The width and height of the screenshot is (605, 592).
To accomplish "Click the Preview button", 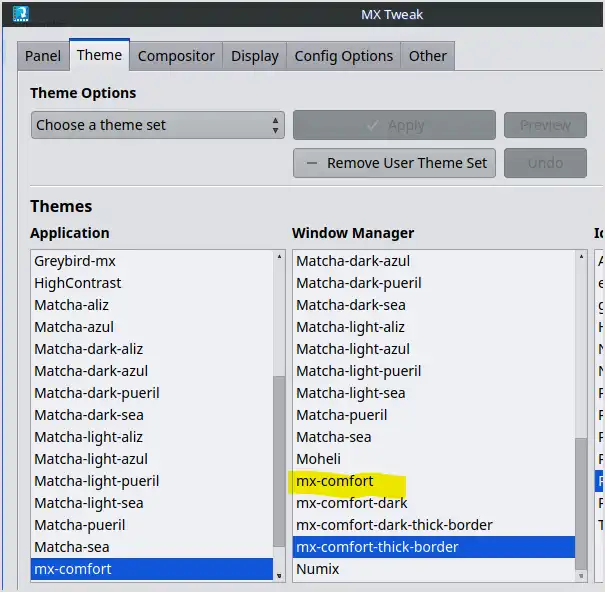I will pyautogui.click(x=545, y=125).
